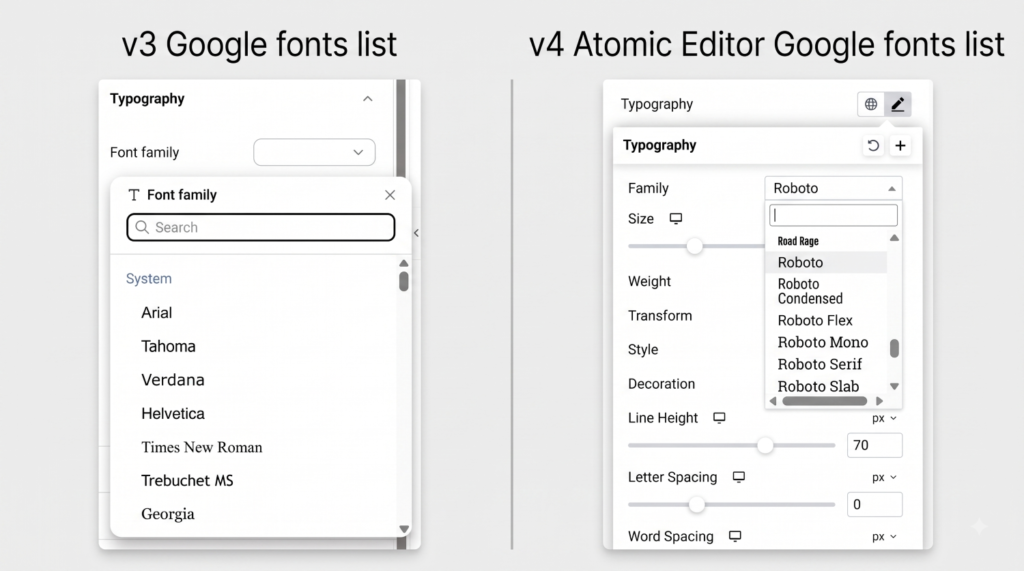Choose Tahoma from the font list
Image resolution: width=1024 pixels, height=571 pixels.
[168, 346]
